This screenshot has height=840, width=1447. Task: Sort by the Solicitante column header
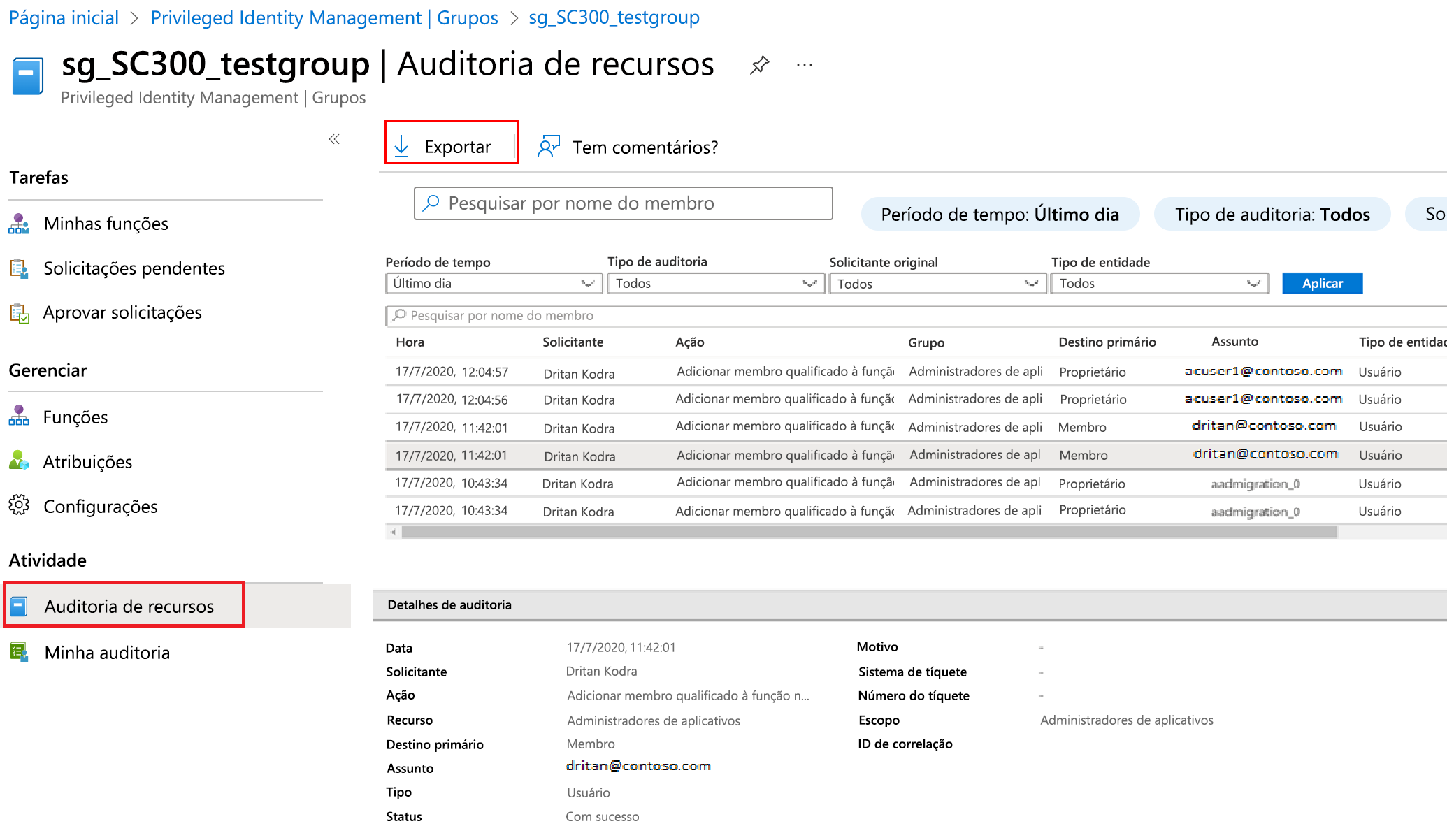coord(573,342)
